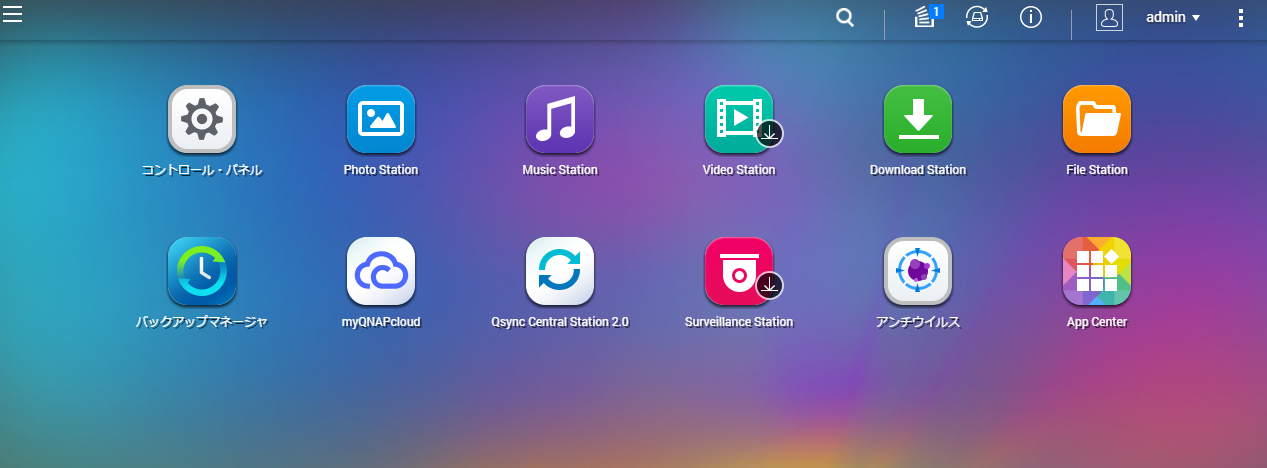Image resolution: width=1267 pixels, height=468 pixels.
Task: Launch Surveillance Station camera icon
Action: click(x=739, y=272)
